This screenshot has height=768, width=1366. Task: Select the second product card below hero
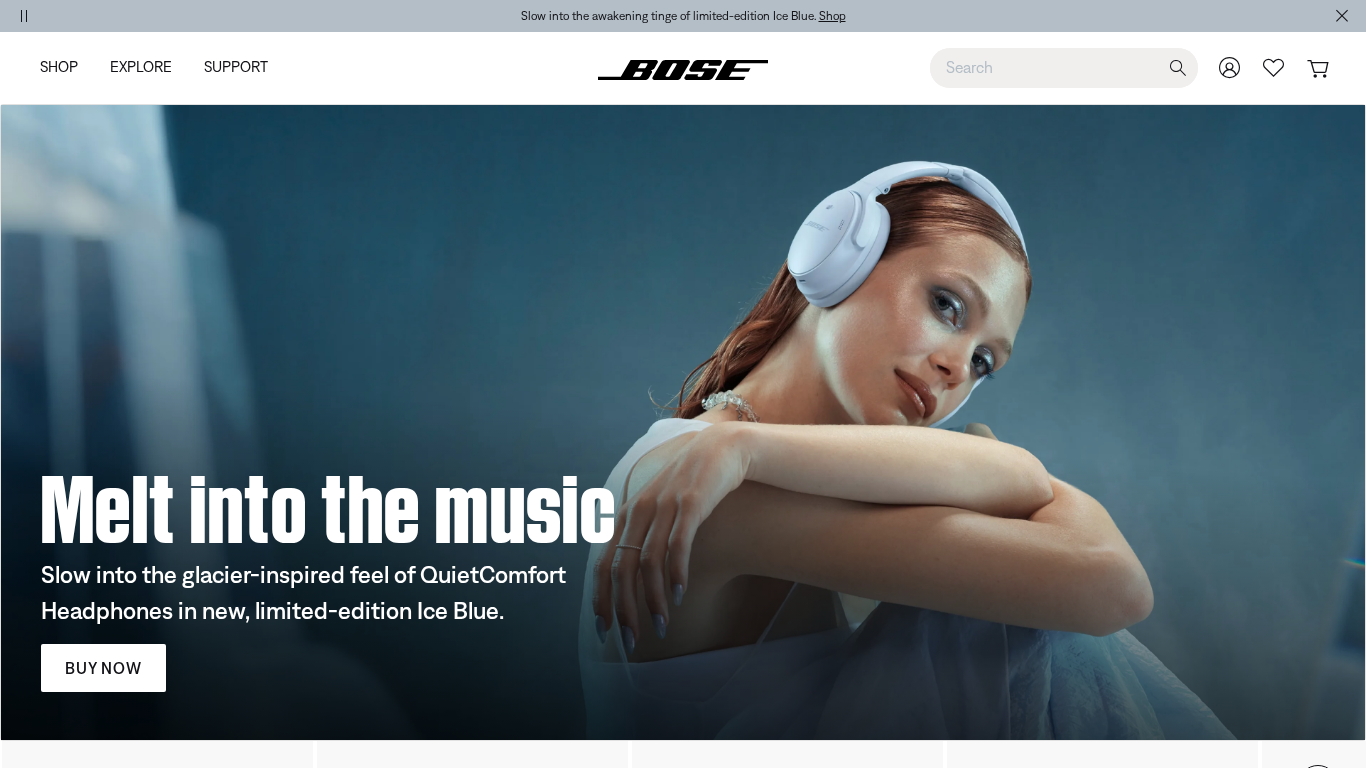coord(472,754)
